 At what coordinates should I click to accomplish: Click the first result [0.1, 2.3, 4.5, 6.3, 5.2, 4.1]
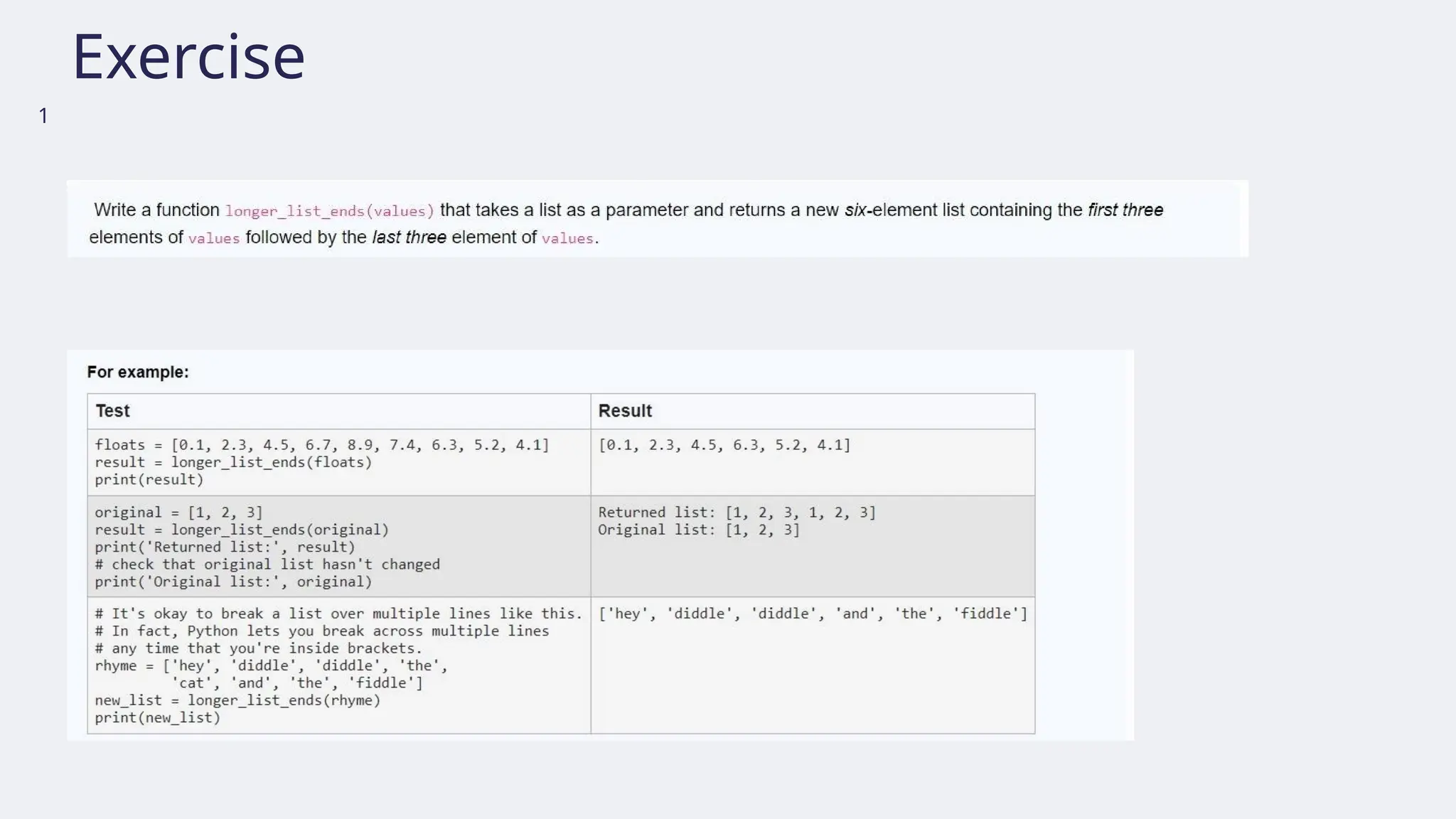click(724, 445)
